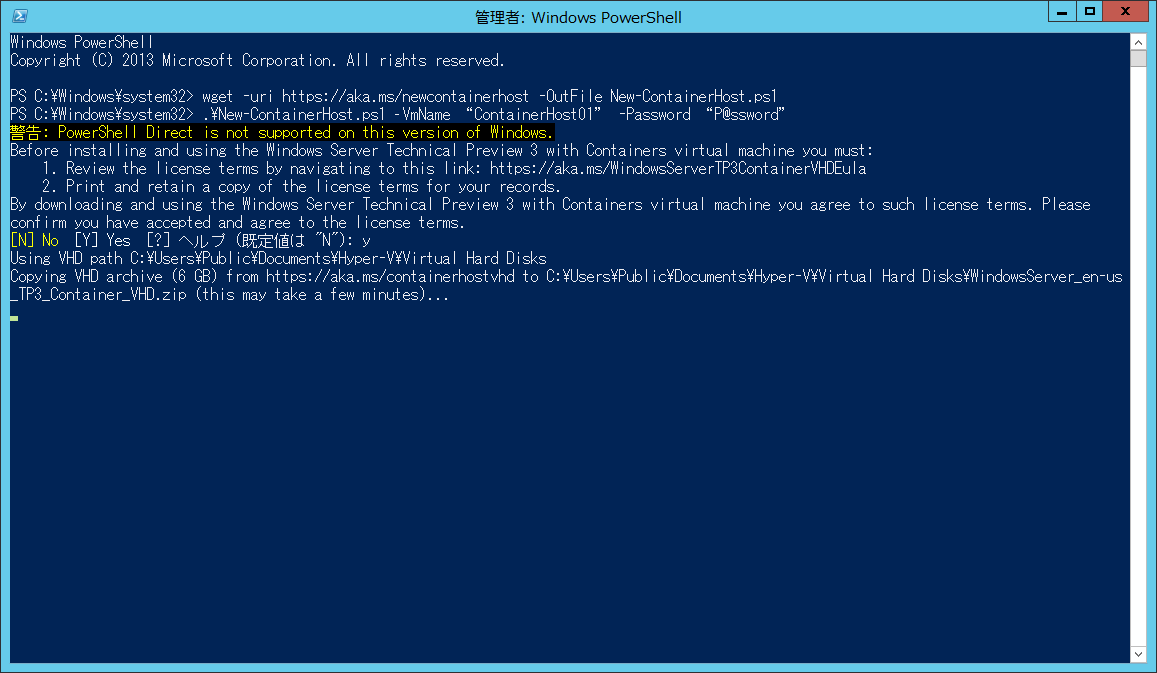Click the scrollbar up arrow
Image resolution: width=1157 pixels, height=673 pixels.
[x=1138, y=42]
